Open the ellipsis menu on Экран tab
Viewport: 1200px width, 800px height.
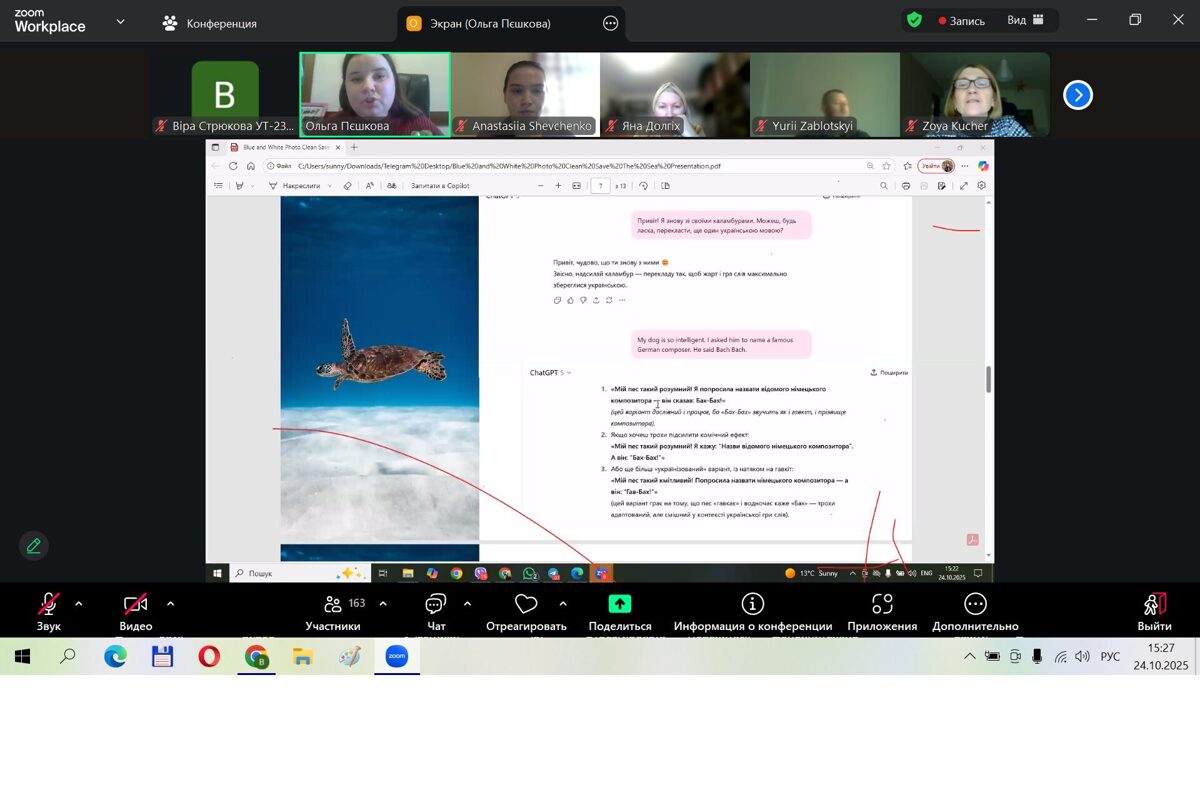coord(611,23)
